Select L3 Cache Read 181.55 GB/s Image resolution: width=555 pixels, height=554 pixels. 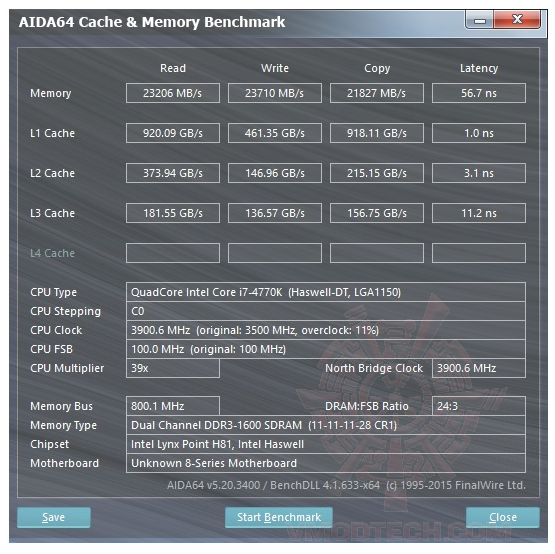(x=173, y=213)
